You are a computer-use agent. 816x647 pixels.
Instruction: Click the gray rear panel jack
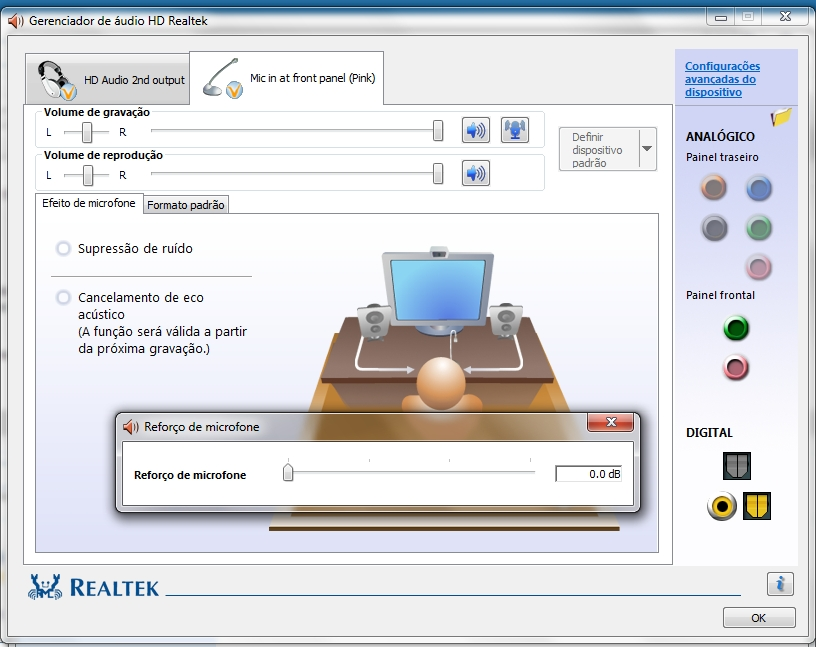point(715,228)
